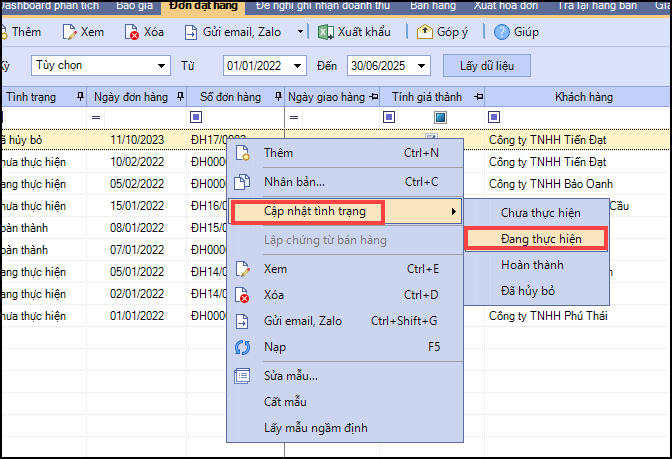The width and height of the screenshot is (672, 459).
Task: Select Đang thực hiện from status submenu
Action: click(x=536, y=239)
